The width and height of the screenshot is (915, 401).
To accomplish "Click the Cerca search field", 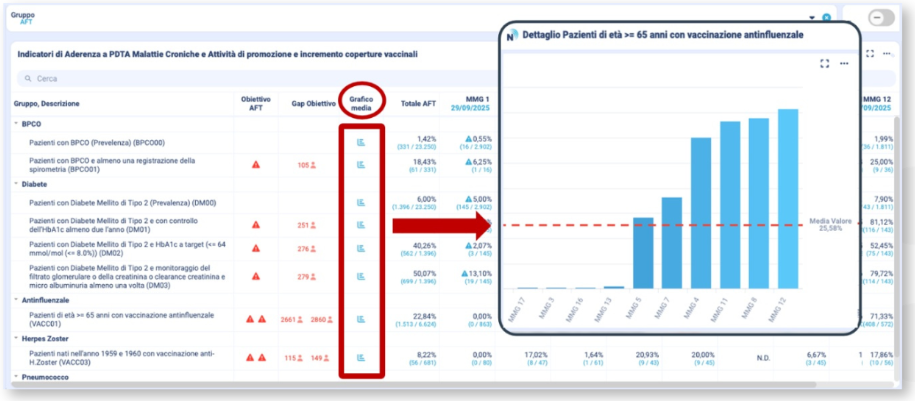I will point(200,78).
